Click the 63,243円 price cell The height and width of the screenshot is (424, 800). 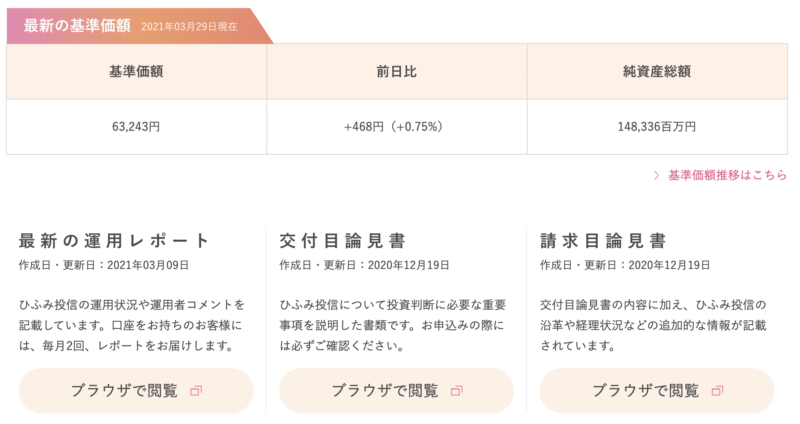[136, 127]
